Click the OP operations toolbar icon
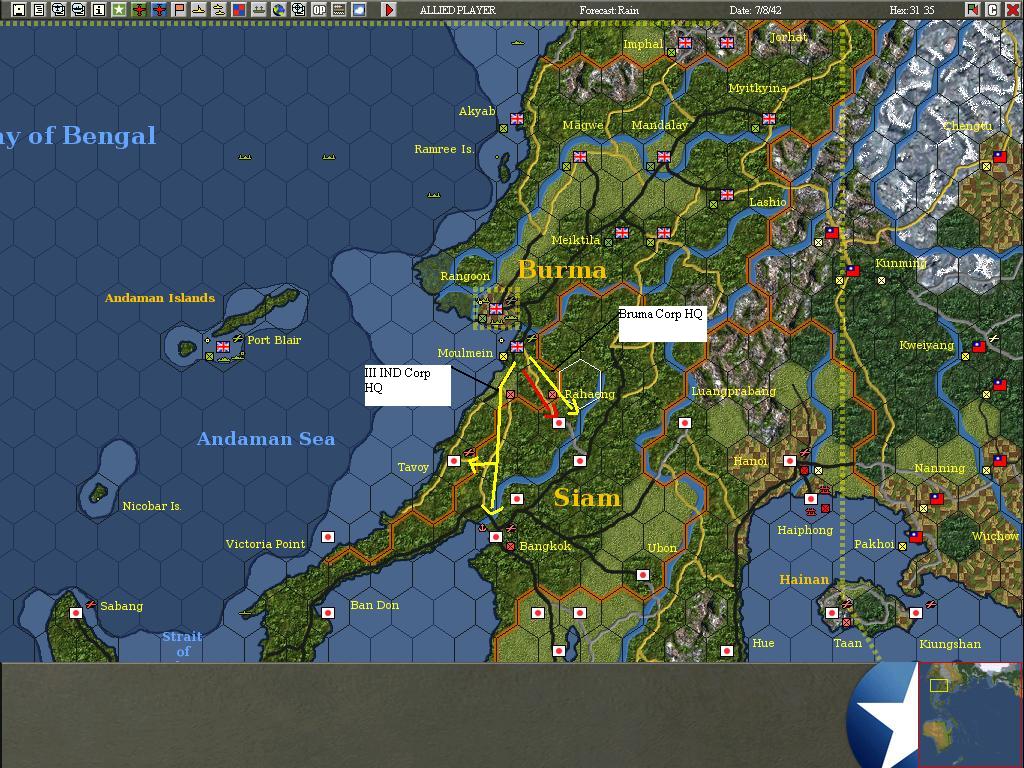1024x768 pixels. click(319, 9)
